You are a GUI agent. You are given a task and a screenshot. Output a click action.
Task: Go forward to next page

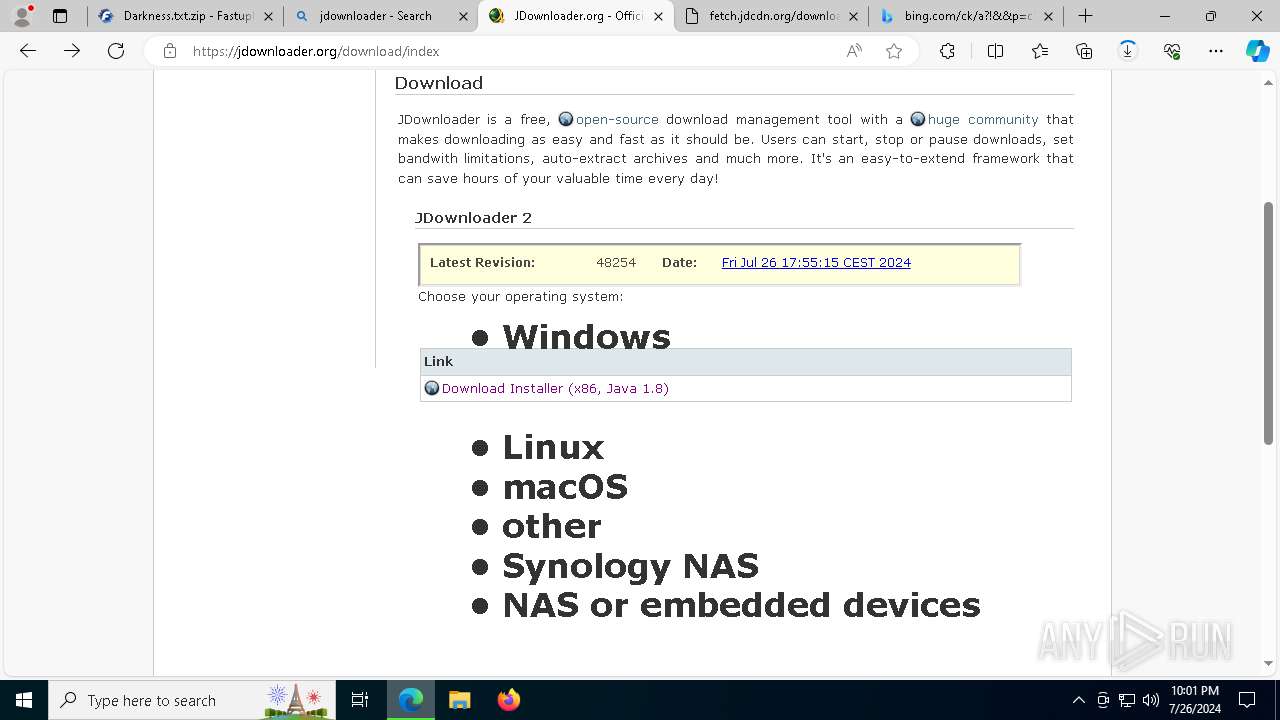[x=72, y=51]
